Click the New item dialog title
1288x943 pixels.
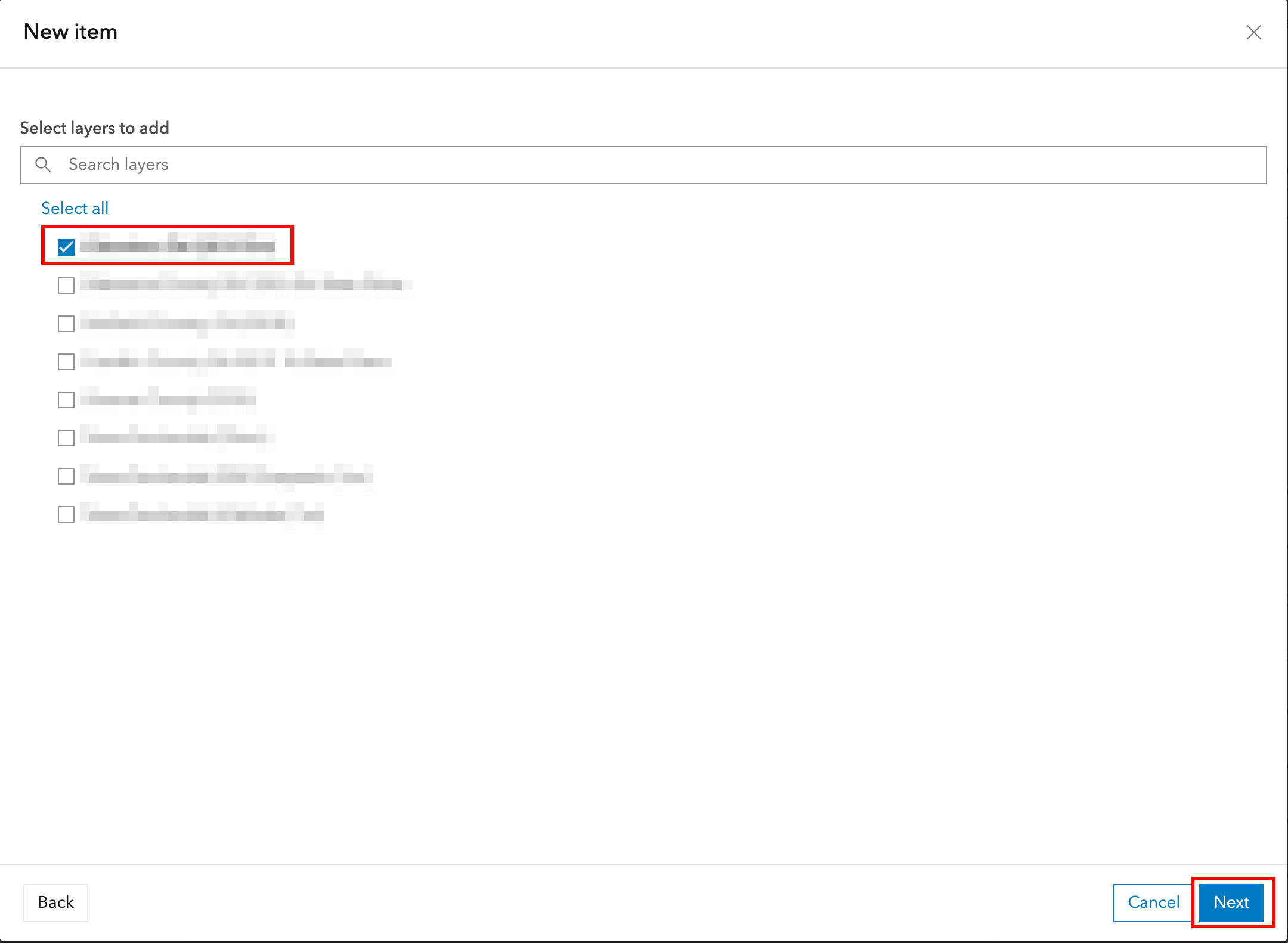pyautogui.click(x=70, y=32)
